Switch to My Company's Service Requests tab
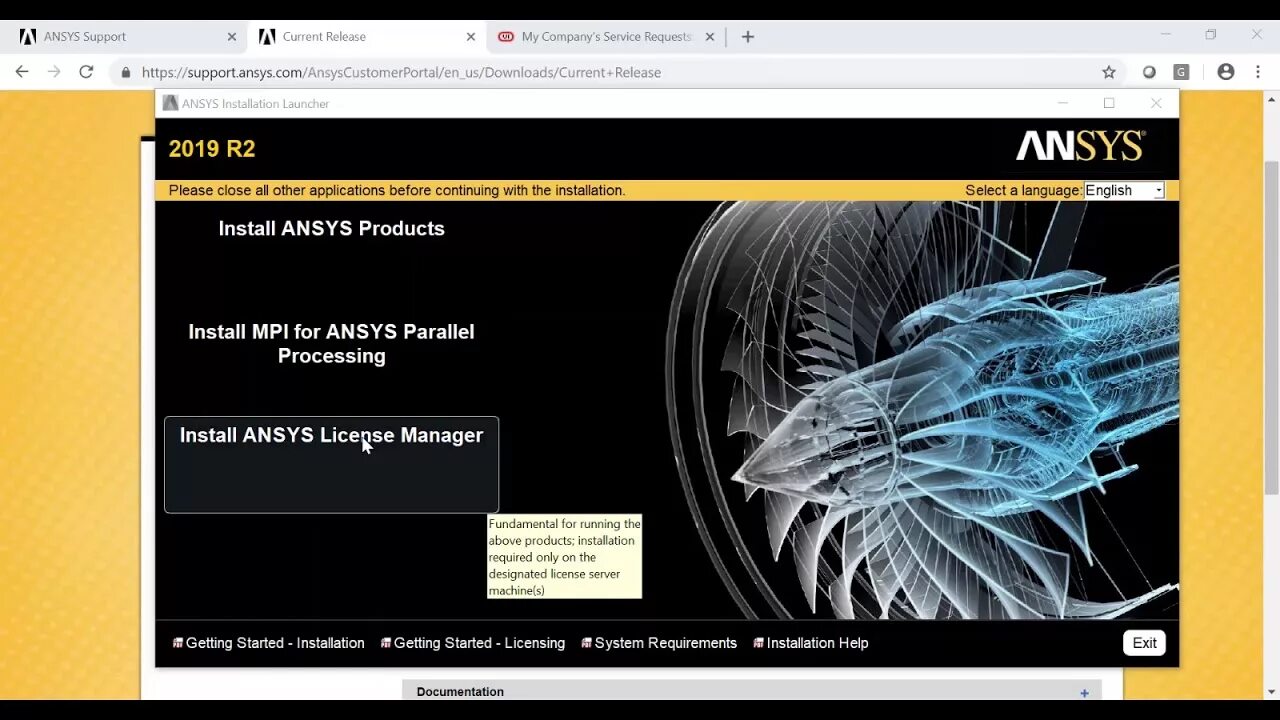The height and width of the screenshot is (720, 1280). 606,36
